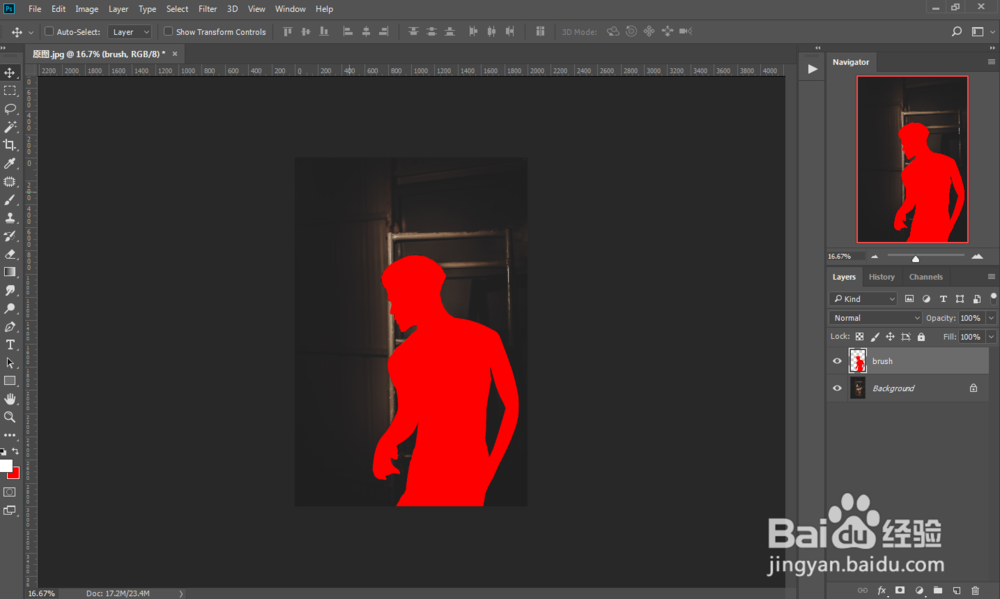This screenshot has width=1000, height=599.
Task: Toggle lock transparent pixels
Action: coord(860,337)
